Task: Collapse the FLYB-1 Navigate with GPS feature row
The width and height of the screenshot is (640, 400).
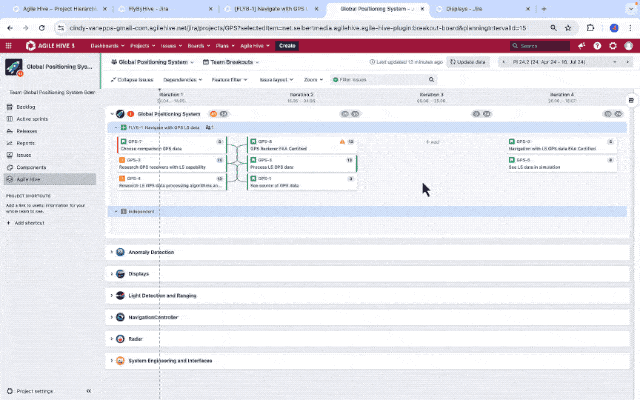Action: click(x=116, y=128)
